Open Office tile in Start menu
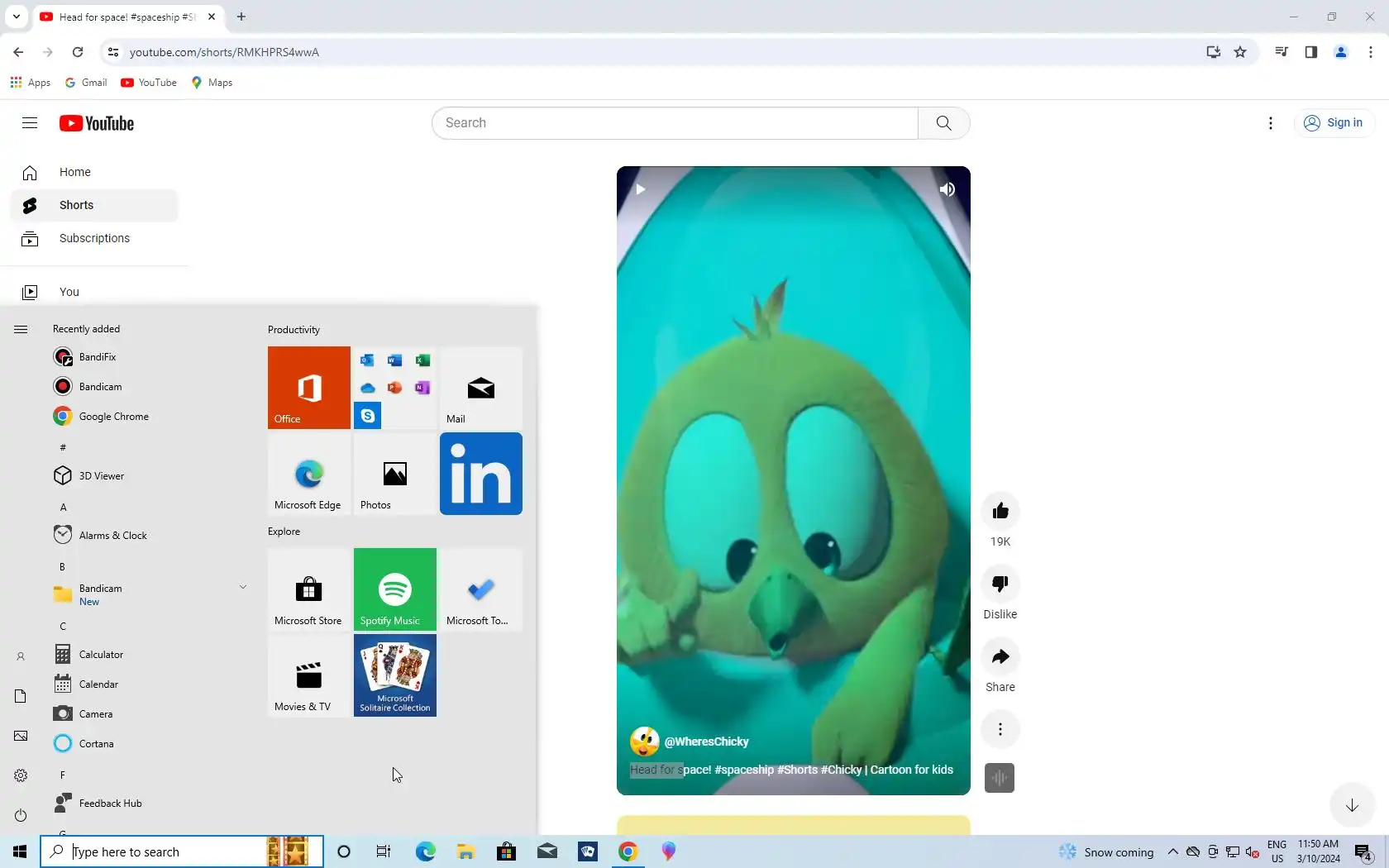 click(309, 388)
